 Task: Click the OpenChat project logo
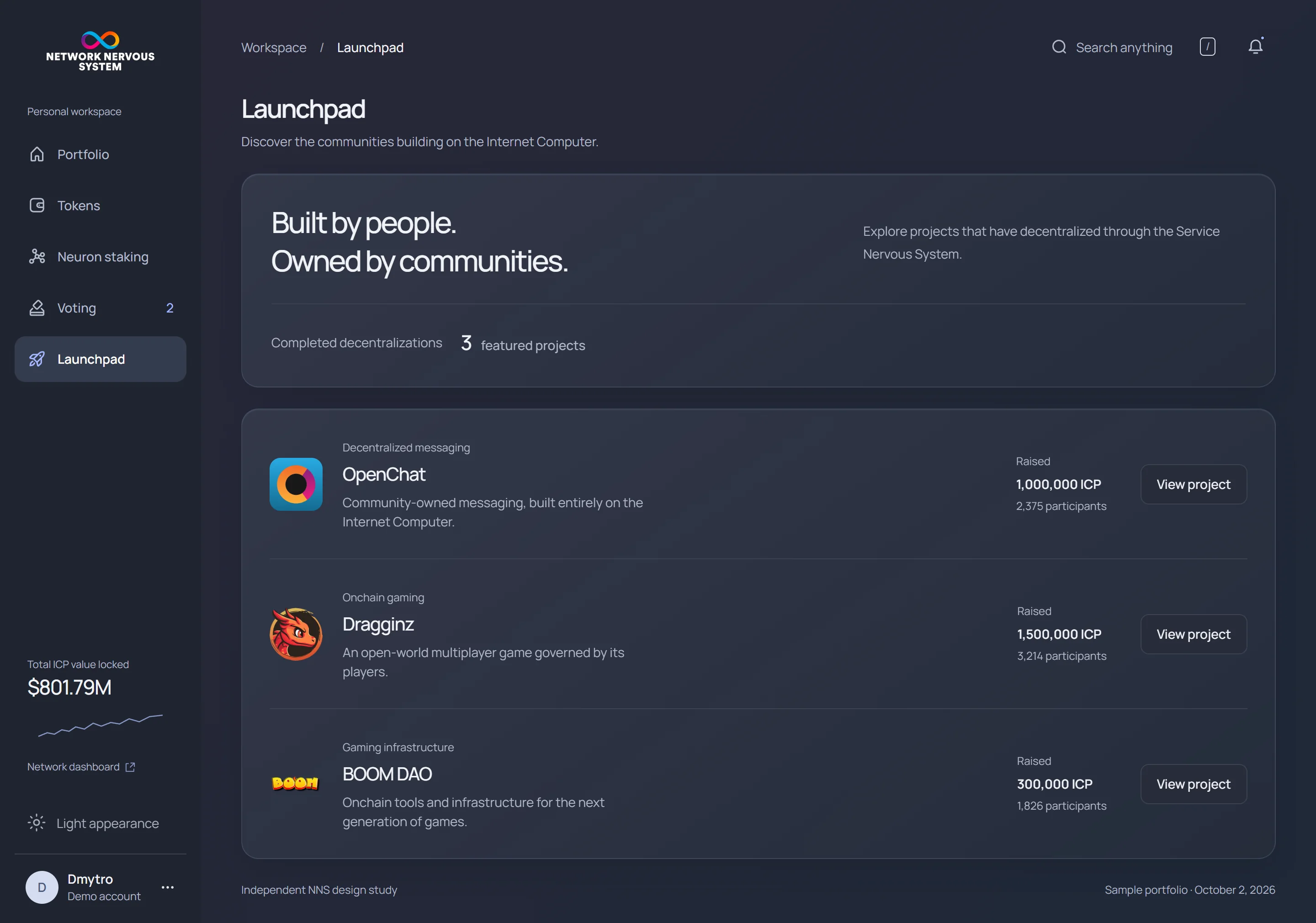296,484
